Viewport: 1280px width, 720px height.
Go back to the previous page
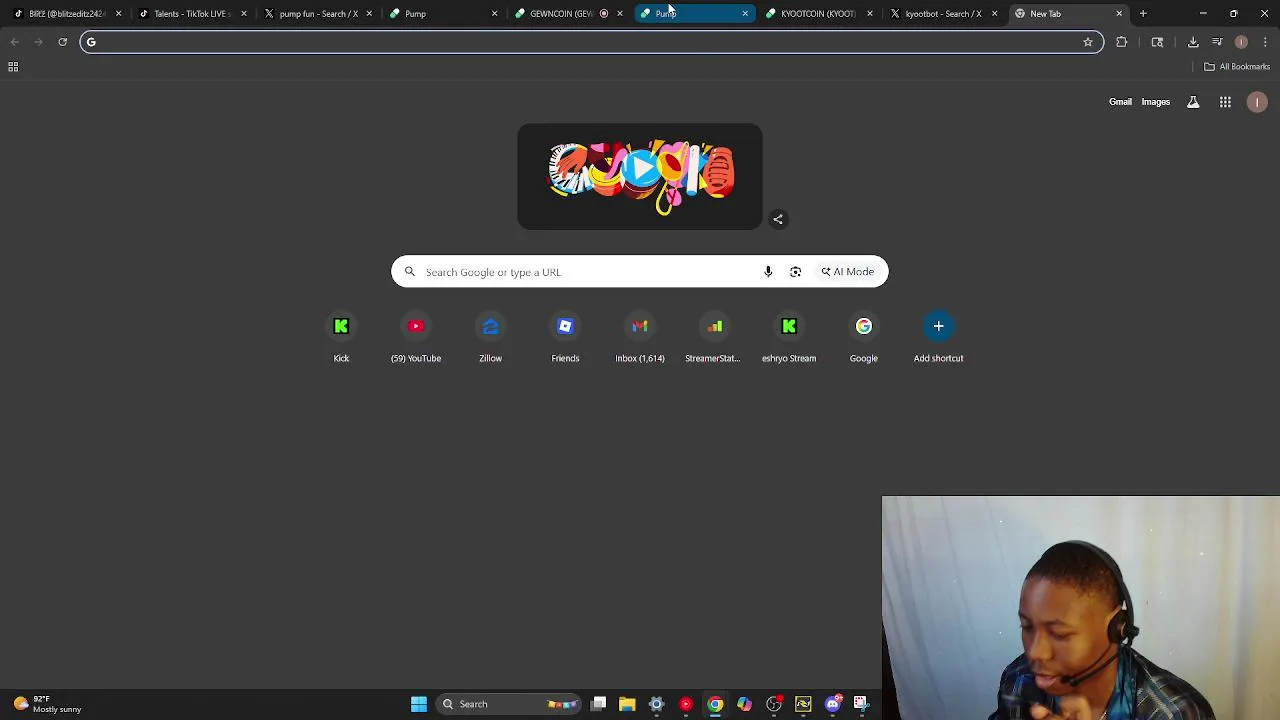(x=14, y=42)
